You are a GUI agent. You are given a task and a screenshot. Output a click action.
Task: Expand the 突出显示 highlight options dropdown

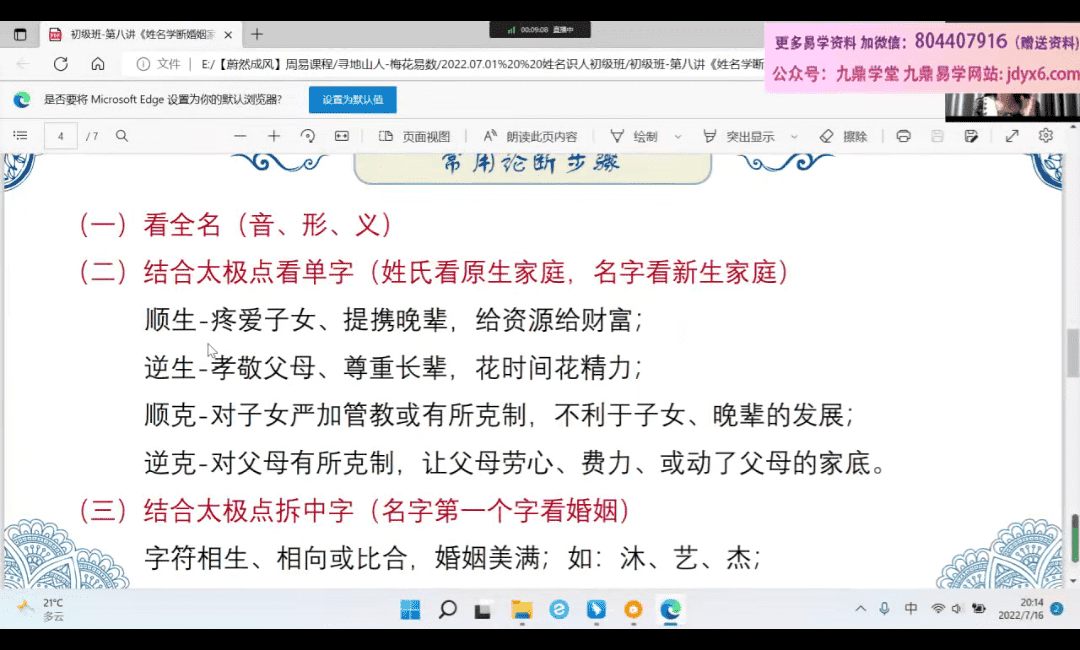pos(795,137)
